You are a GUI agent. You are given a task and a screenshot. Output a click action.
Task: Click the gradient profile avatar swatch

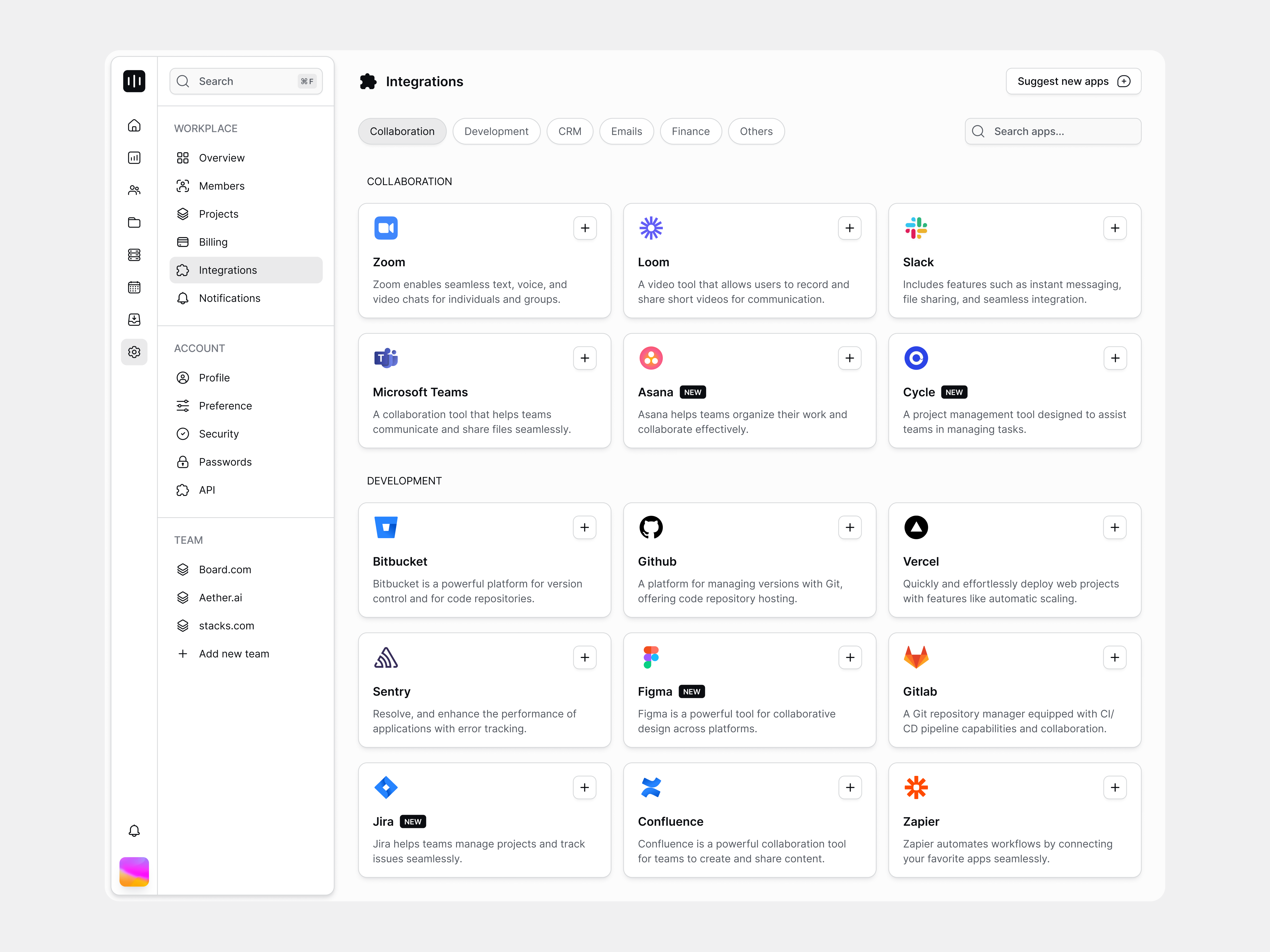pos(134,872)
